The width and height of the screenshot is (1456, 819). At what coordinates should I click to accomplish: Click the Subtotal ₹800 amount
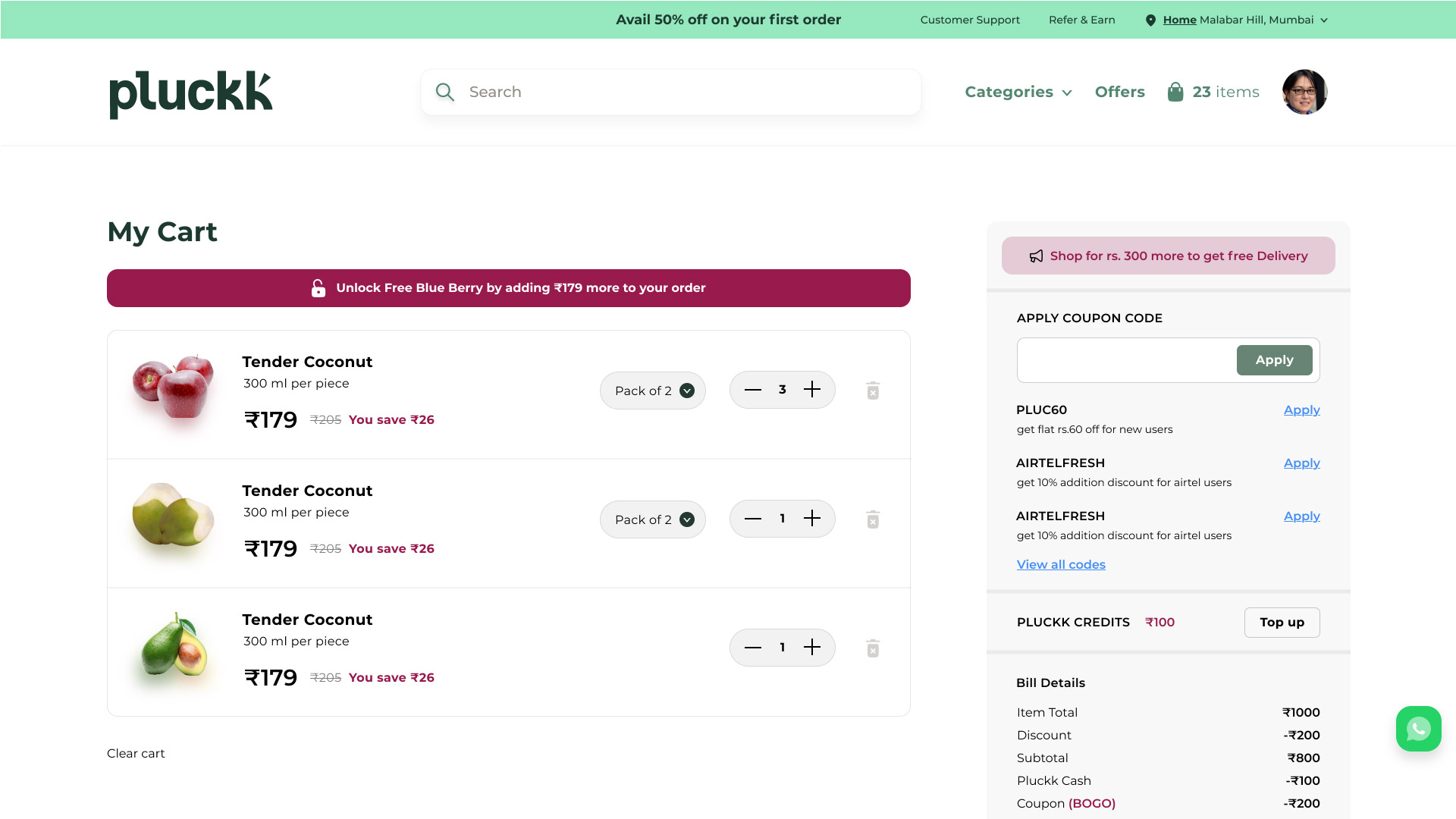(1303, 758)
